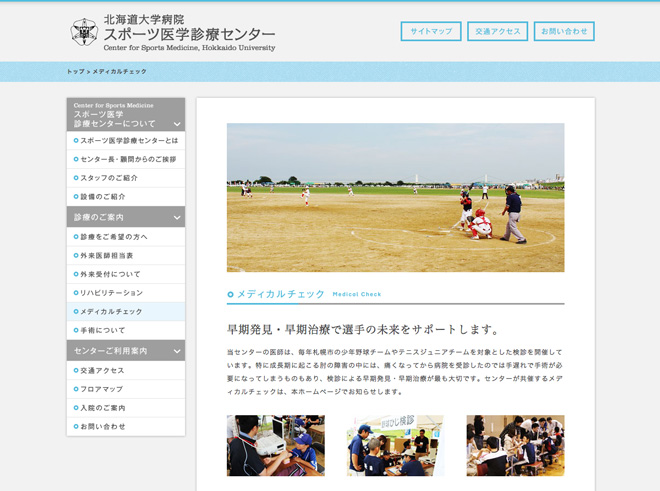660x491 pixels.
Task: Click circle icon beside メディカルチェック heading
Action: click(x=230, y=294)
